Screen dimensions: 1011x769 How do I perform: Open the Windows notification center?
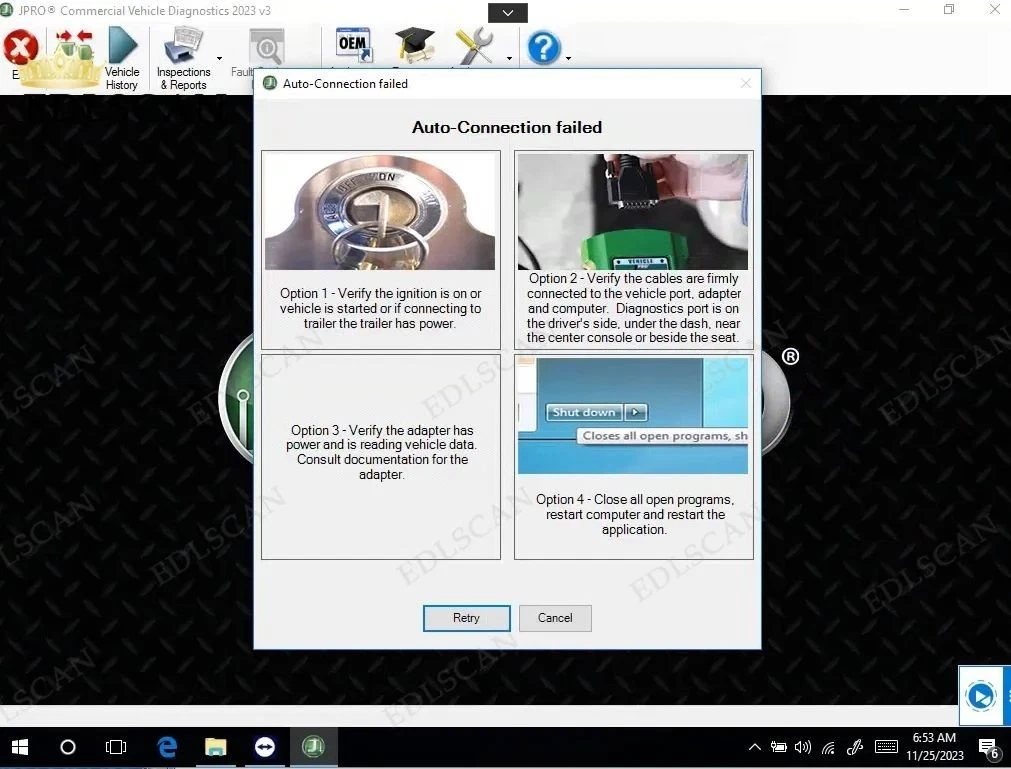tap(987, 747)
